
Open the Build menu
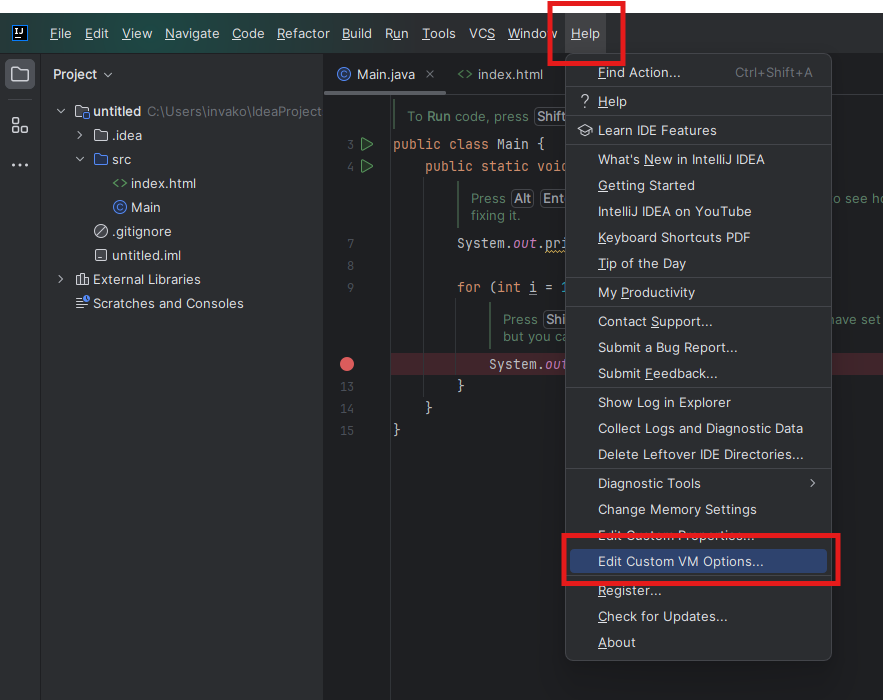tap(356, 33)
